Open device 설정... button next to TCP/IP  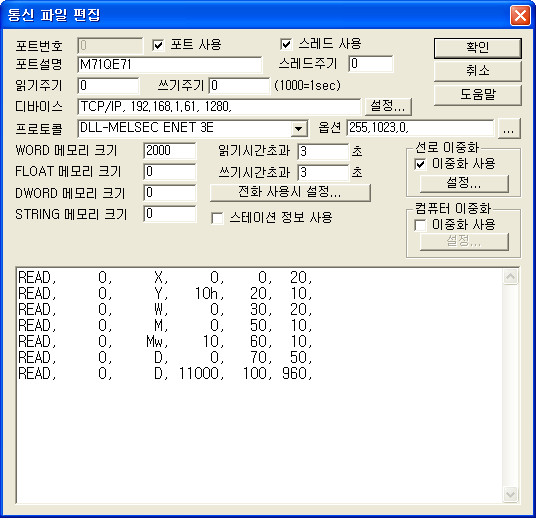tap(388, 106)
